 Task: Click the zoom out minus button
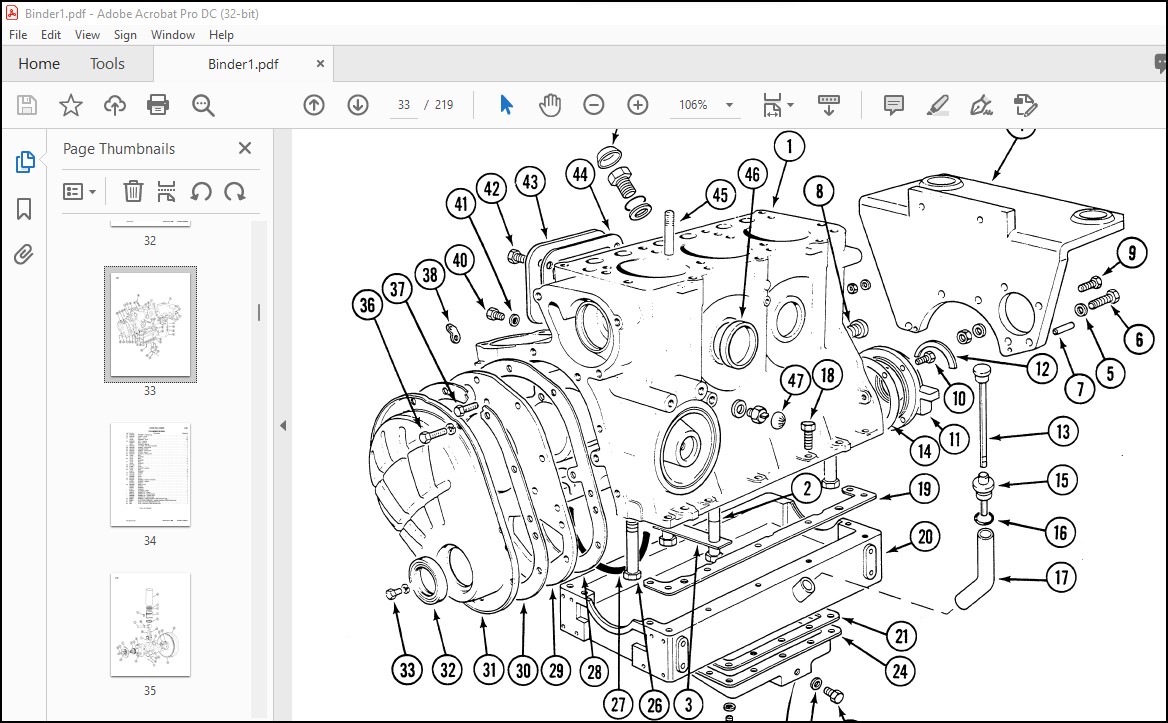pos(594,105)
